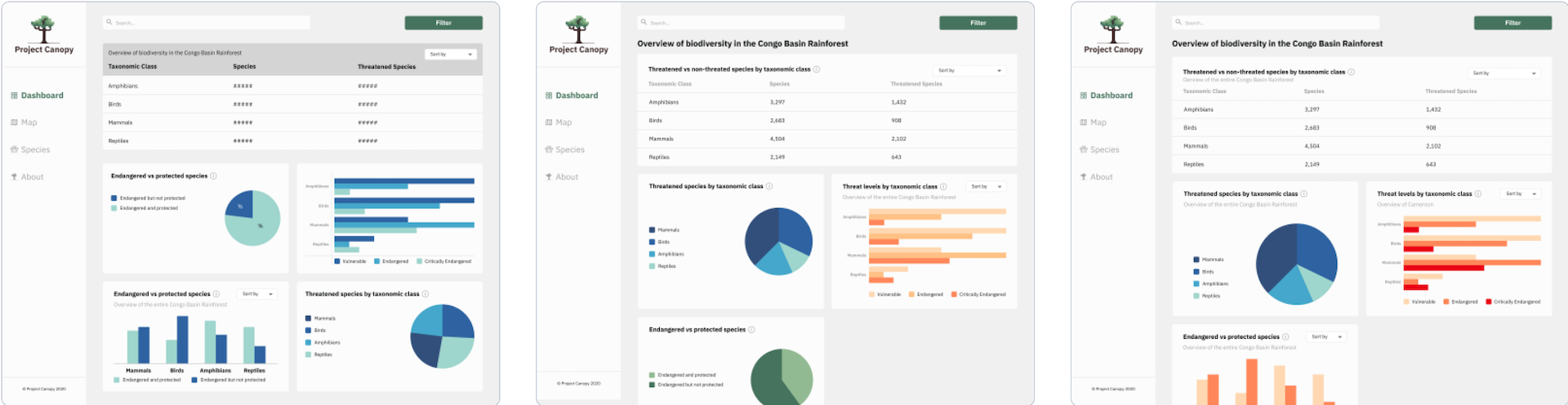Click the tree logo in the middle mockup
The width and height of the screenshot is (1568, 405).
click(578, 29)
